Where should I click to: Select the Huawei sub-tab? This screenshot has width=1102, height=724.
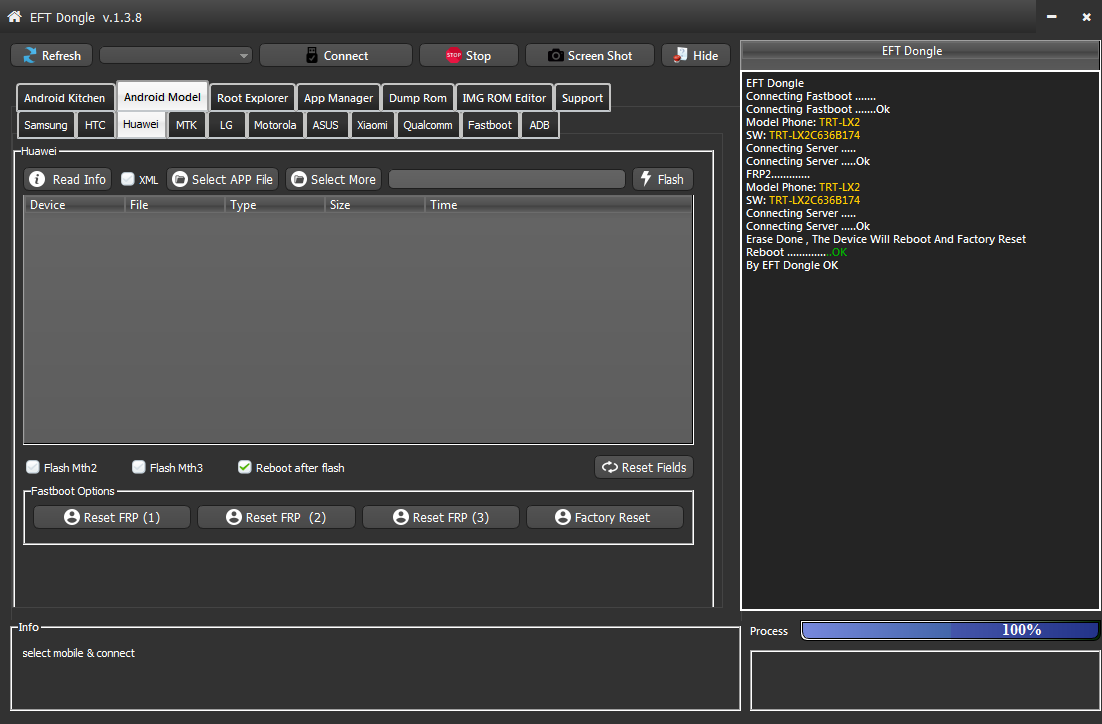pos(141,124)
